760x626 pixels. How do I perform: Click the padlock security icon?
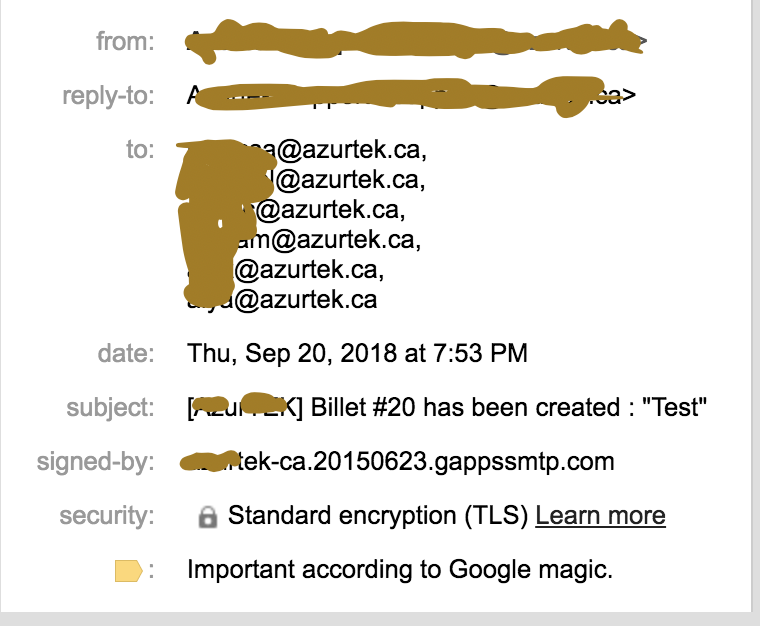(x=208, y=517)
